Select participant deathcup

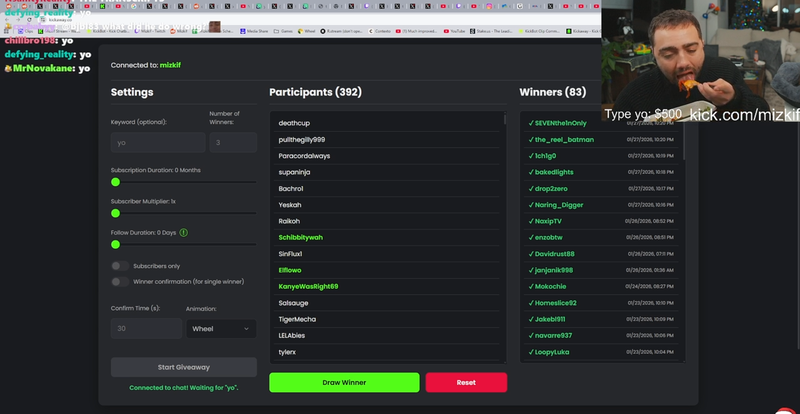294,123
